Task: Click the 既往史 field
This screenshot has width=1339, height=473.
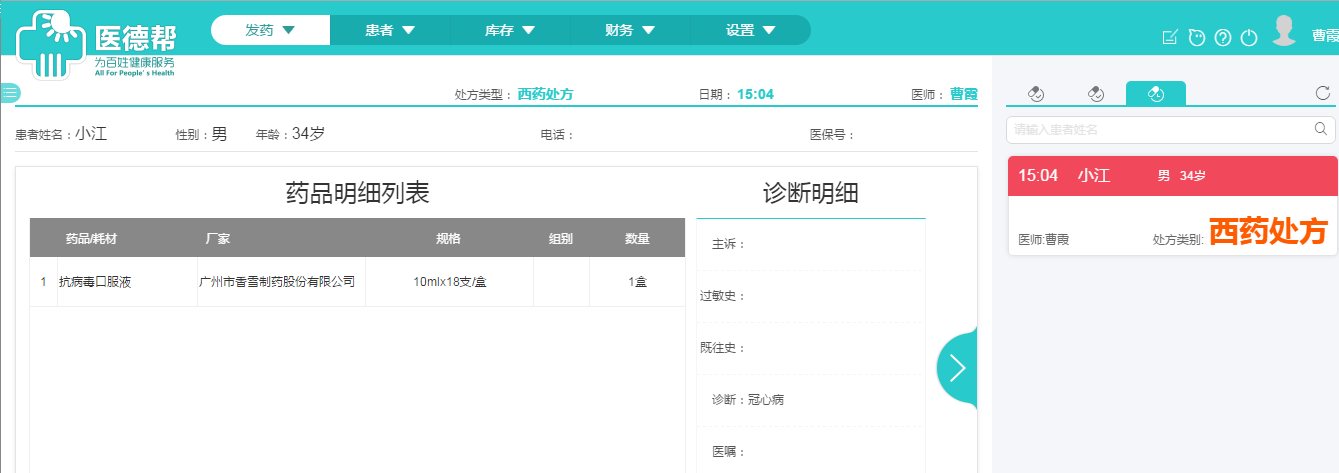Action: [811, 348]
